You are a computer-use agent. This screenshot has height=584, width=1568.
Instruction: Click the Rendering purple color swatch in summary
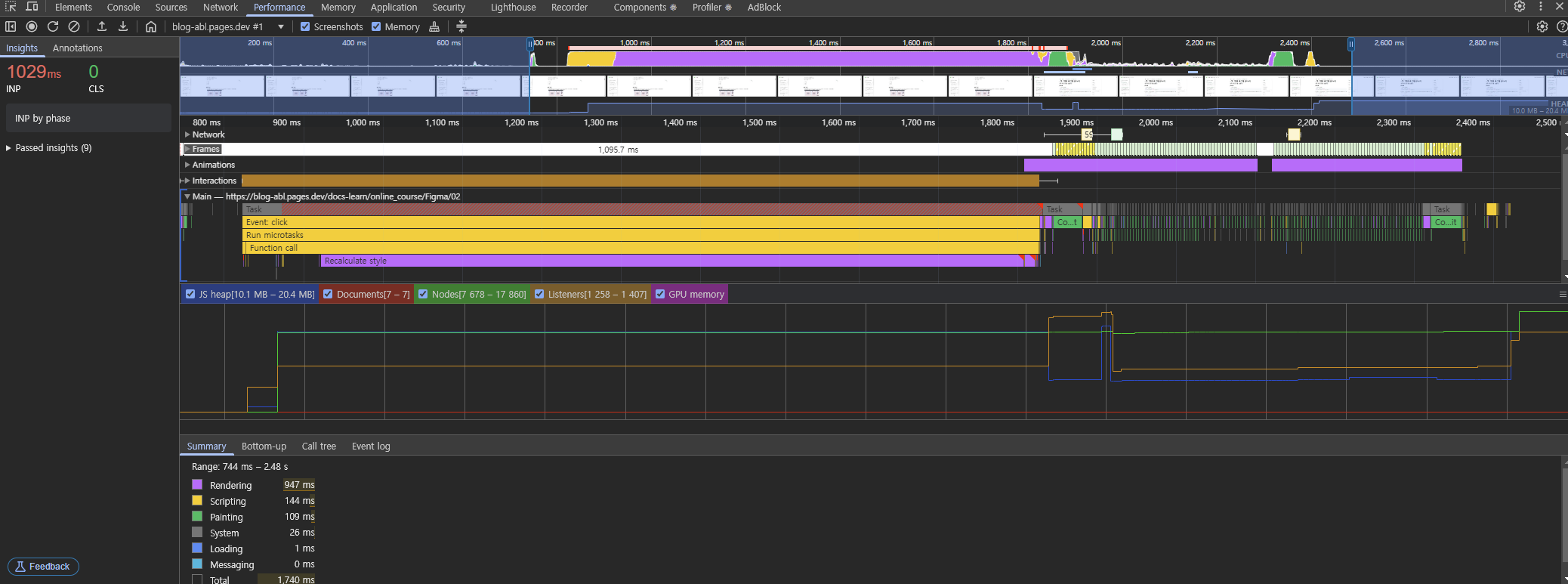click(197, 485)
